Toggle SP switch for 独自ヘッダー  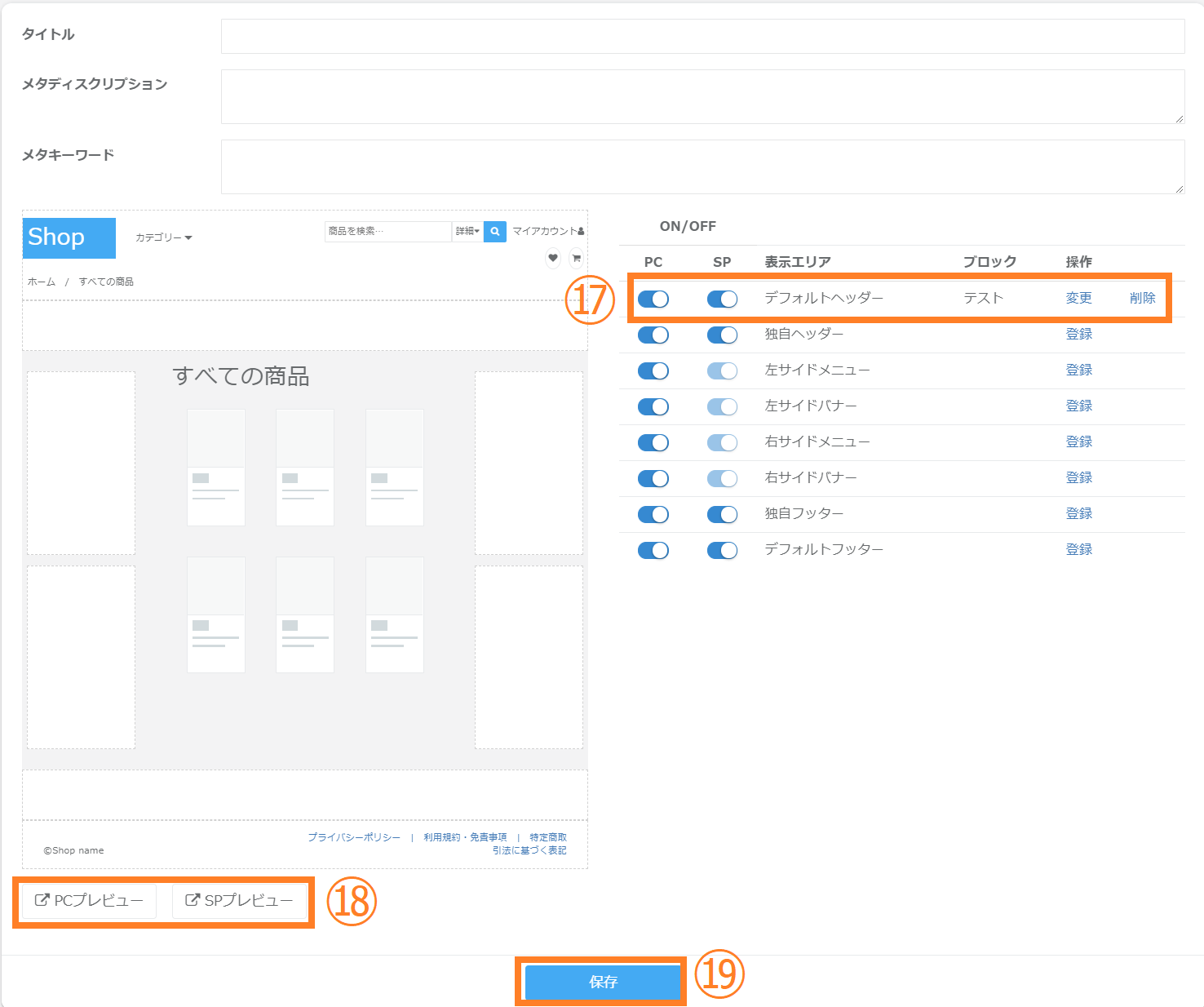[x=722, y=335]
